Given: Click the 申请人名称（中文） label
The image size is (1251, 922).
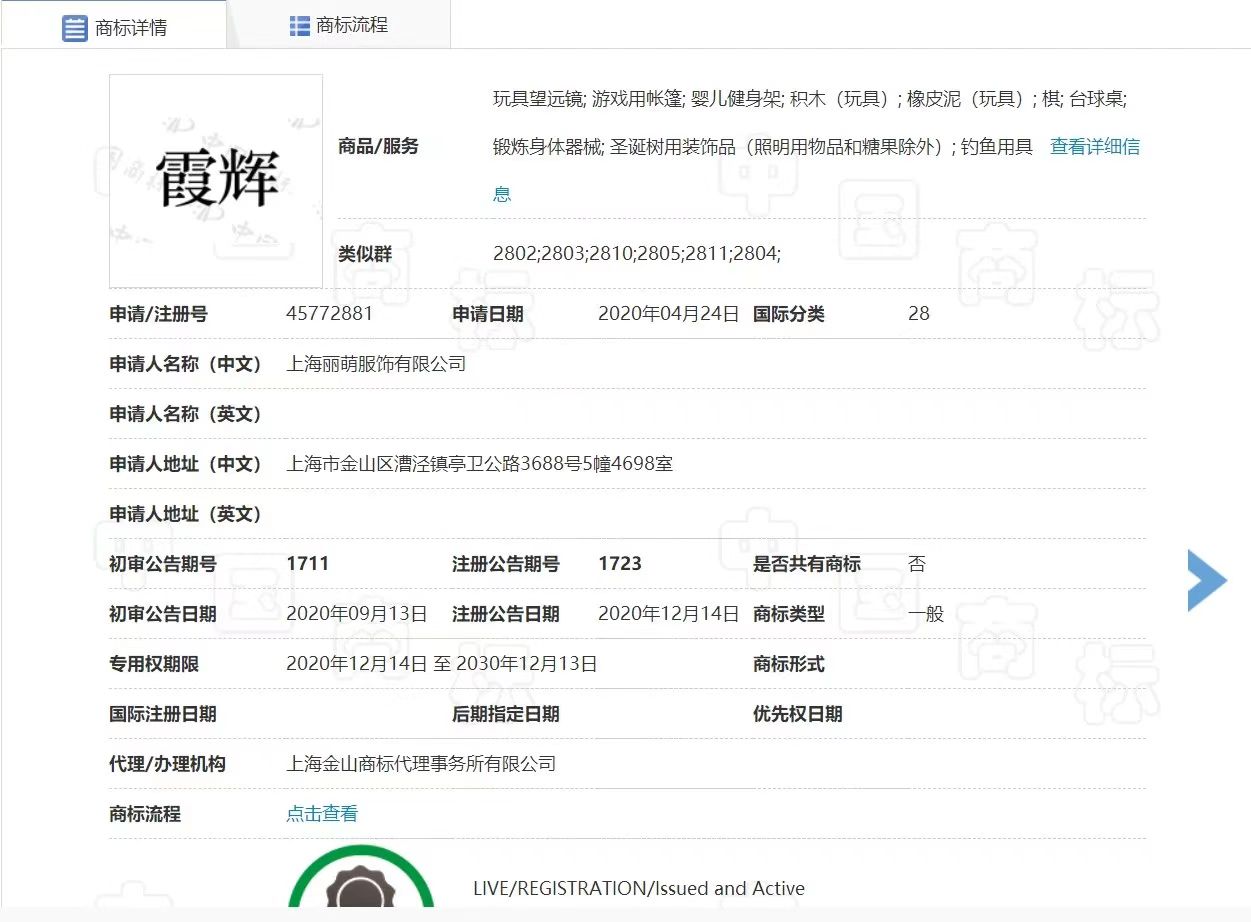Looking at the screenshot, I should (185, 364).
